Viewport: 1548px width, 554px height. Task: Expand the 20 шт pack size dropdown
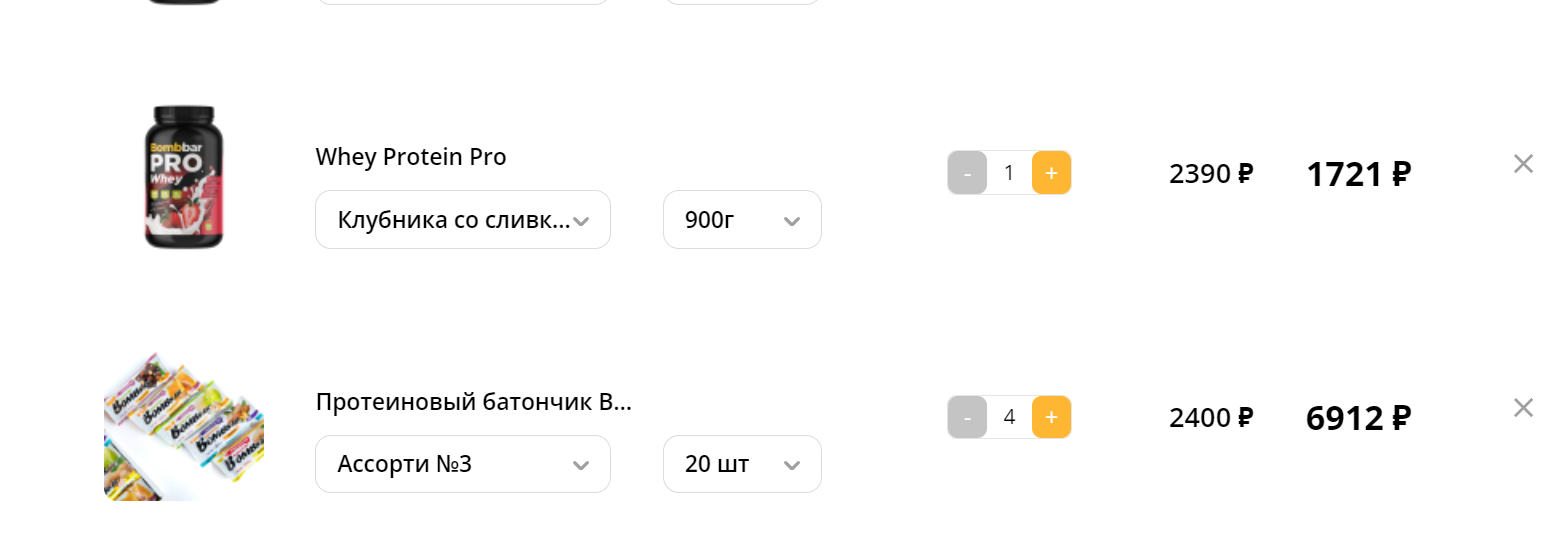click(x=741, y=464)
